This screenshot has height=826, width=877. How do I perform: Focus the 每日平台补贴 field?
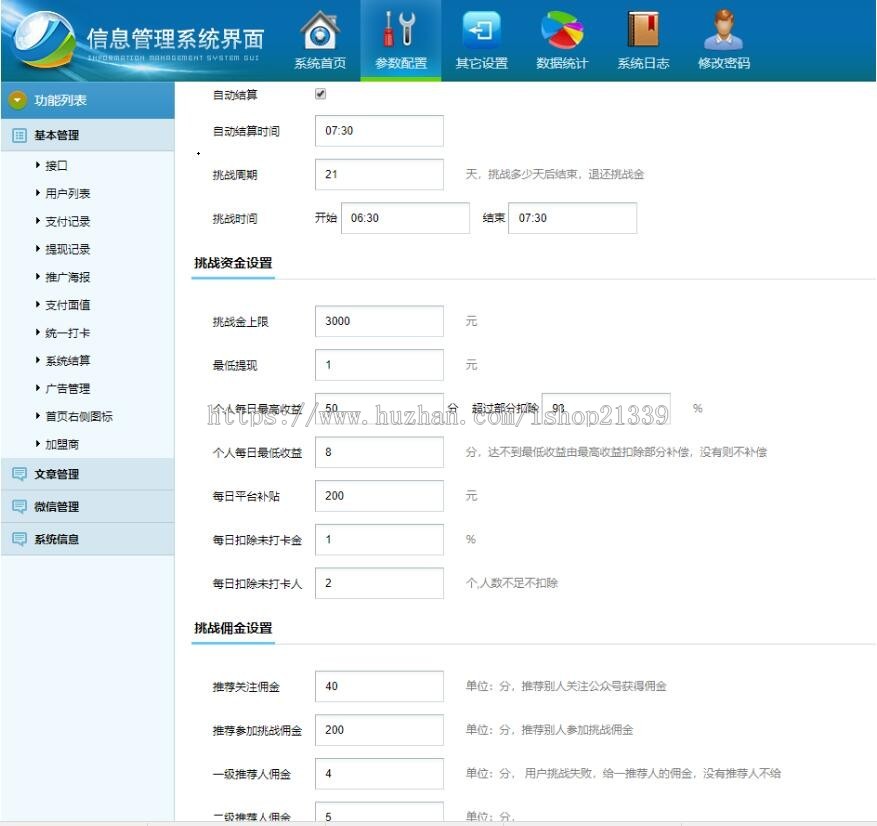click(379, 495)
